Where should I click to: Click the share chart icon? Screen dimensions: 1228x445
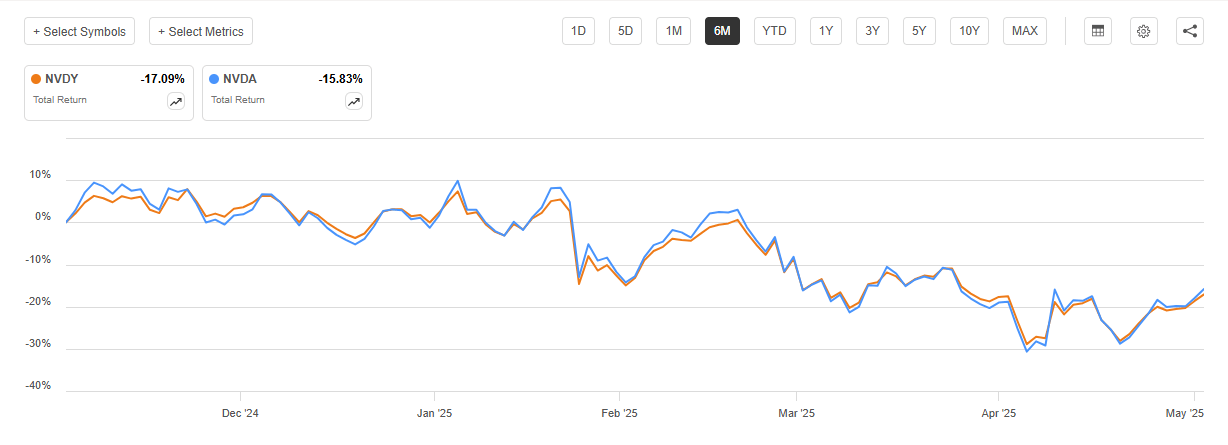[1190, 31]
